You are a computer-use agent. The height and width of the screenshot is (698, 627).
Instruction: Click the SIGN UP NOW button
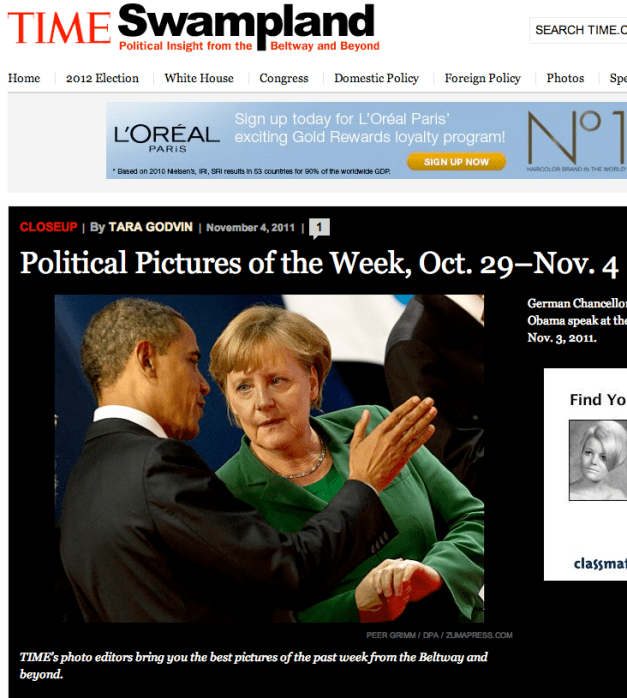[x=456, y=162]
